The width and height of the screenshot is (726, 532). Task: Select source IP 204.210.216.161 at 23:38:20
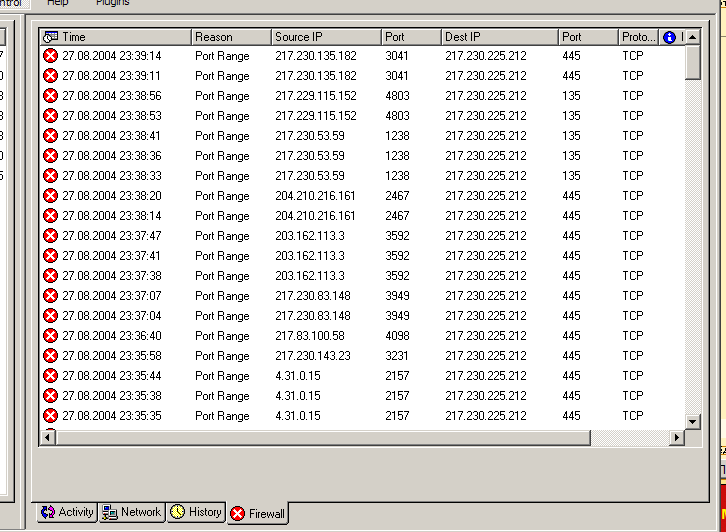click(315, 196)
